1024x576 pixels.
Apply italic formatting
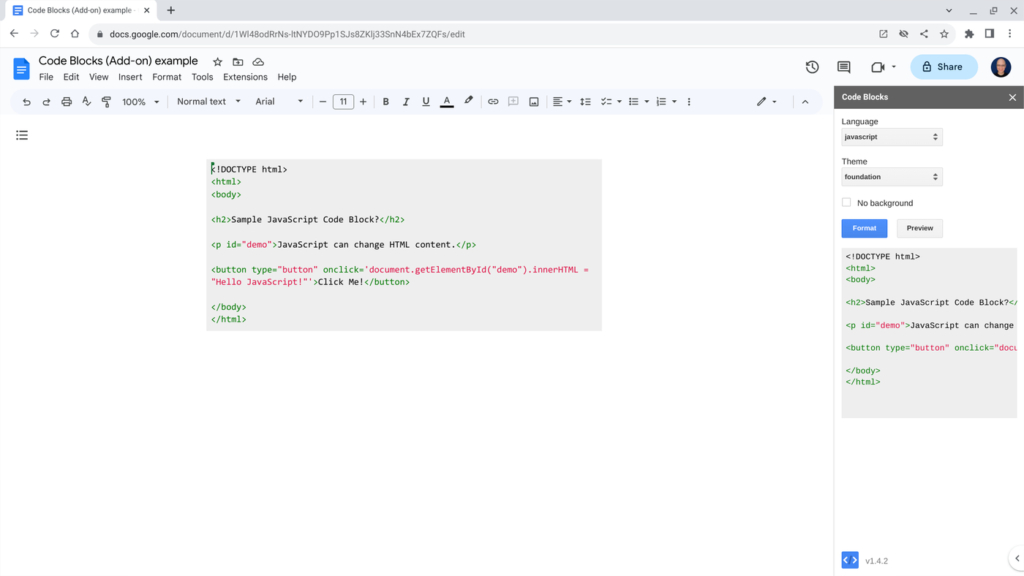point(406,101)
